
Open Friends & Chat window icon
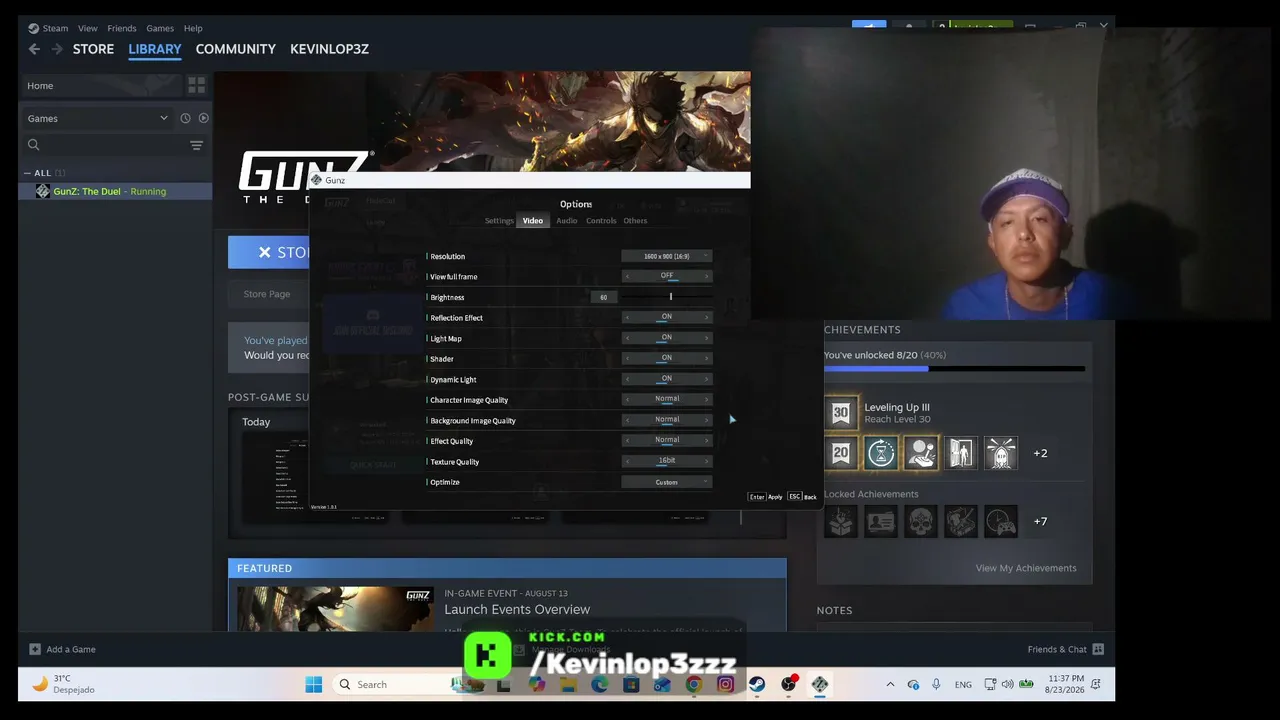point(1098,649)
